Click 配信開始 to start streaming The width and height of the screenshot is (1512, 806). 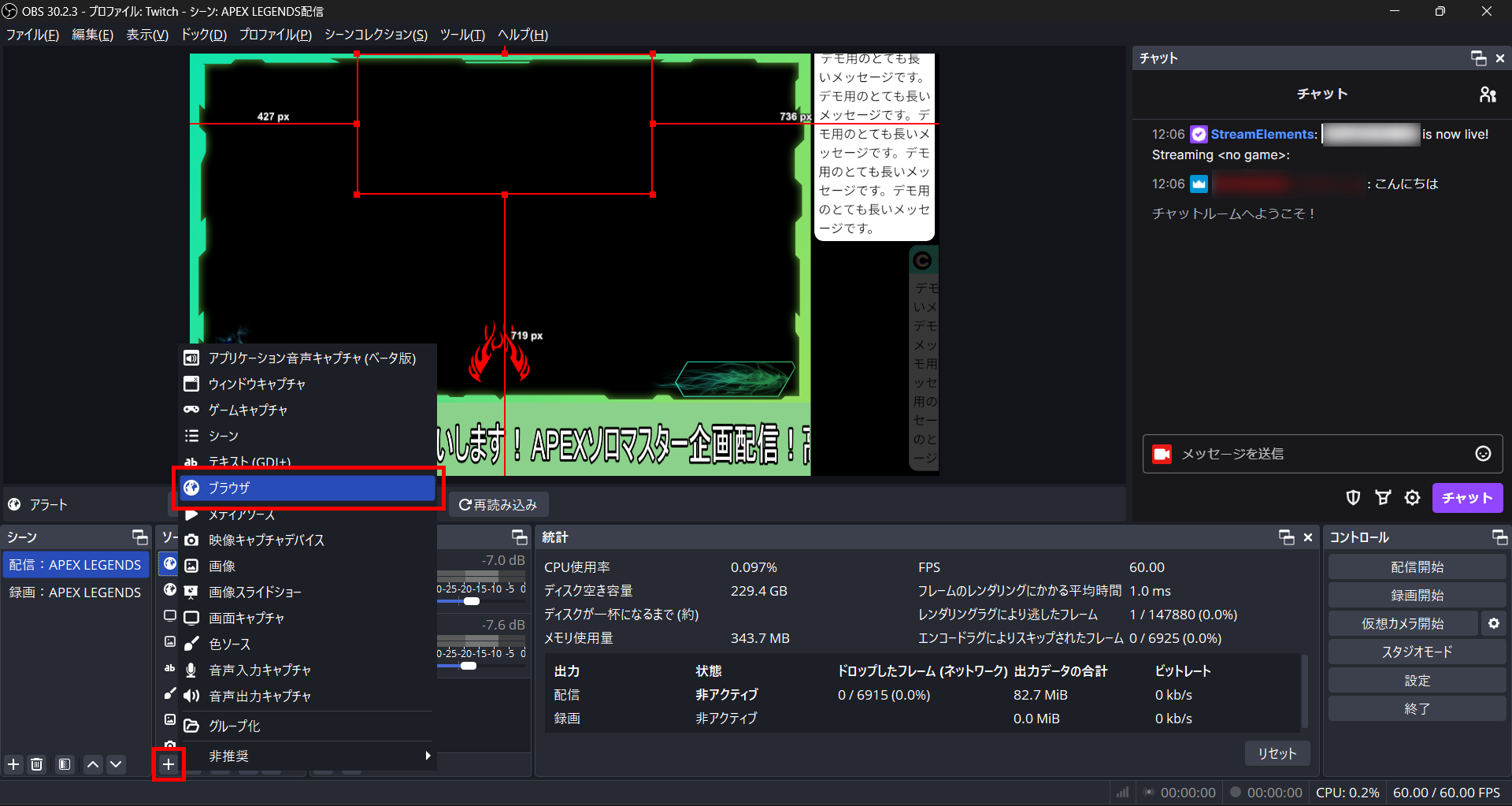[1417, 567]
